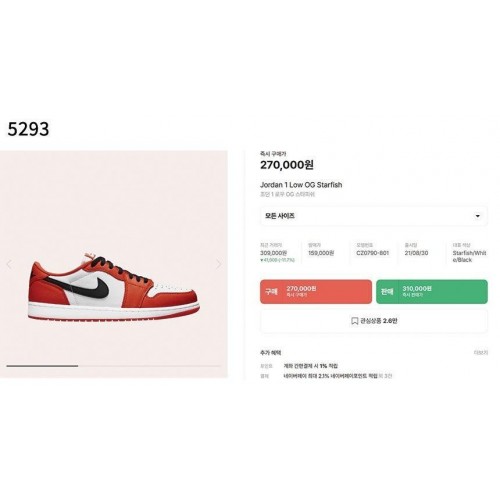The height and width of the screenshot is (500, 500).
Task: Open the size selector dropdown arrow
Action: [477, 216]
